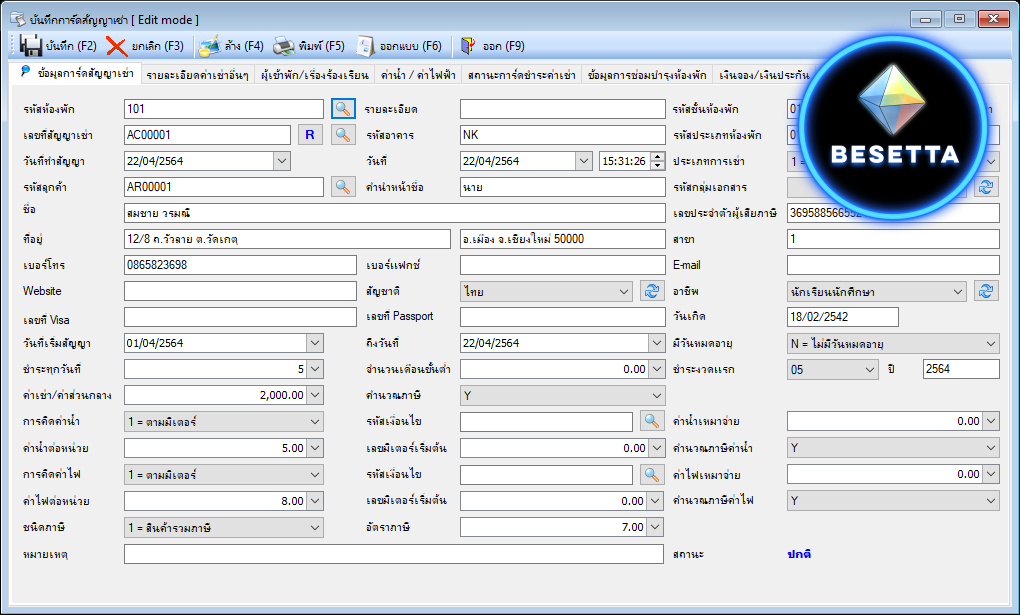
Task: Exit via the ออก (F9) icon
Action: pos(467,46)
